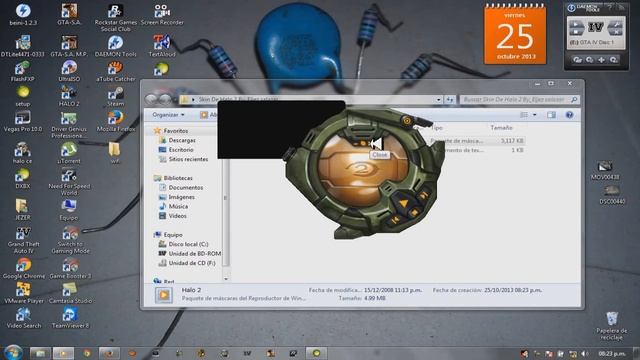The image size is (640, 360).
Task: Select Disco local (C:) in navigation pane
Action: (188, 244)
